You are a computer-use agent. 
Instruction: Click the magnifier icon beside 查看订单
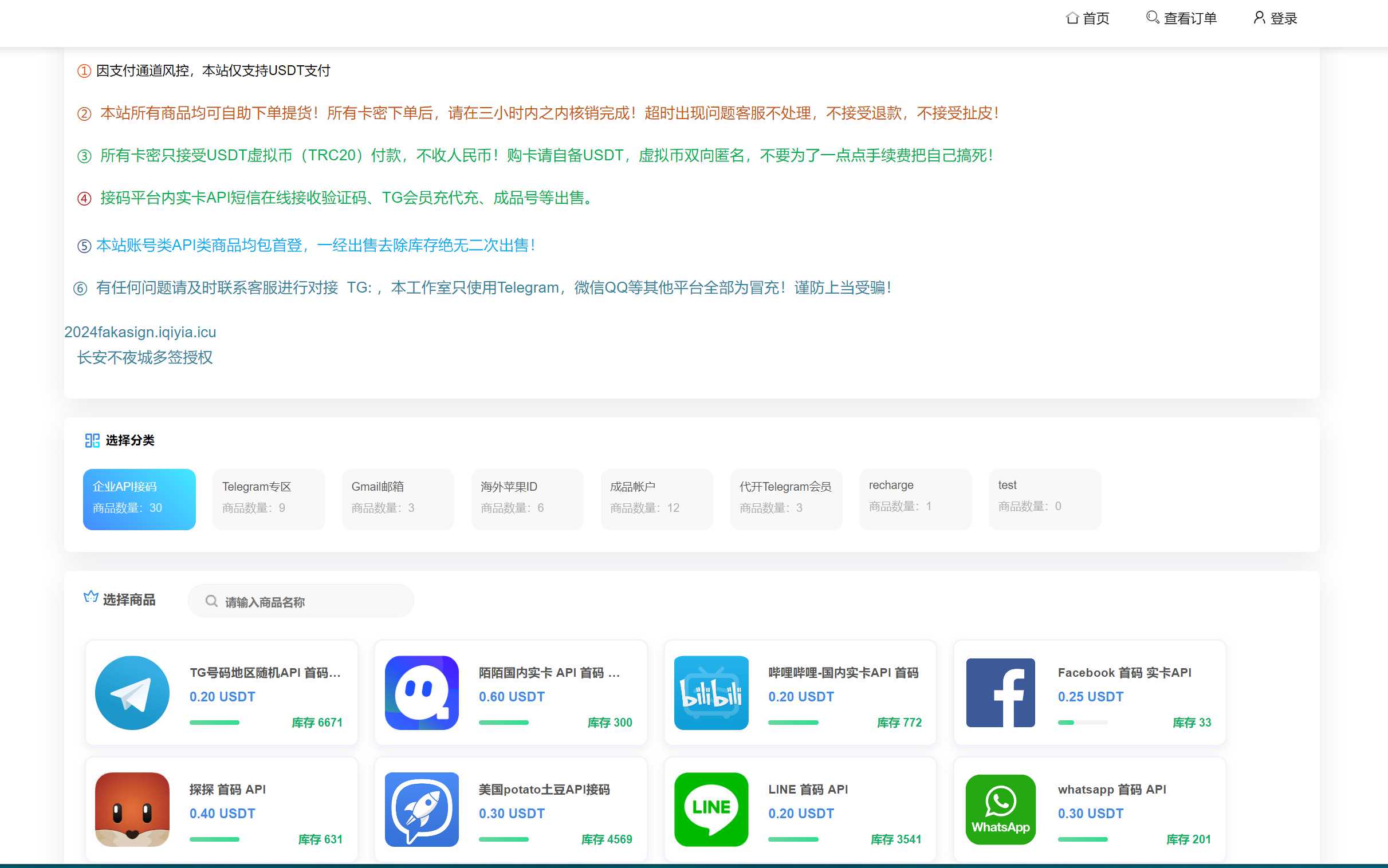(1152, 17)
